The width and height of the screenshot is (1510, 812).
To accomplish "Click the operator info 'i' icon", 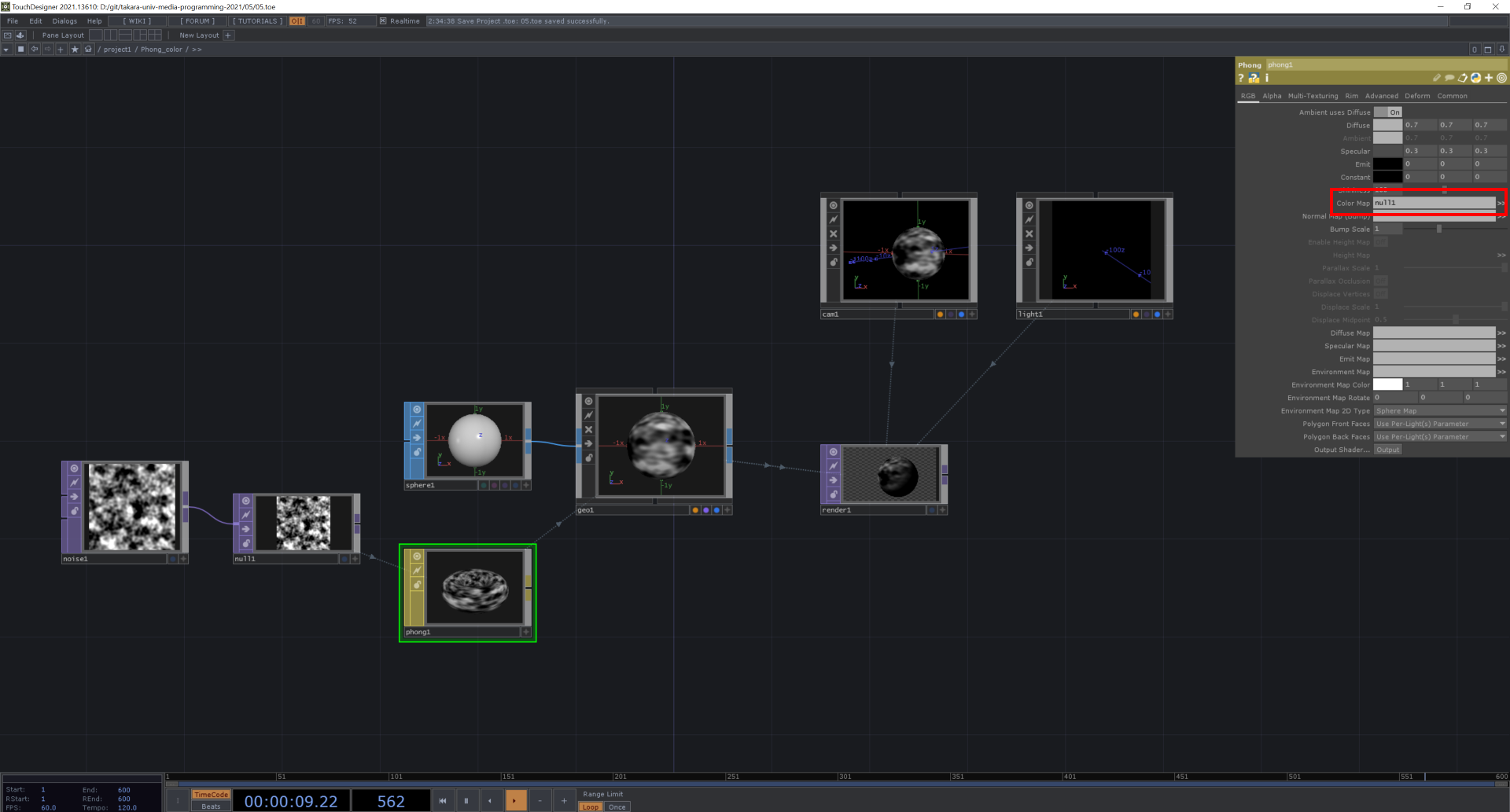I will pos(1267,78).
